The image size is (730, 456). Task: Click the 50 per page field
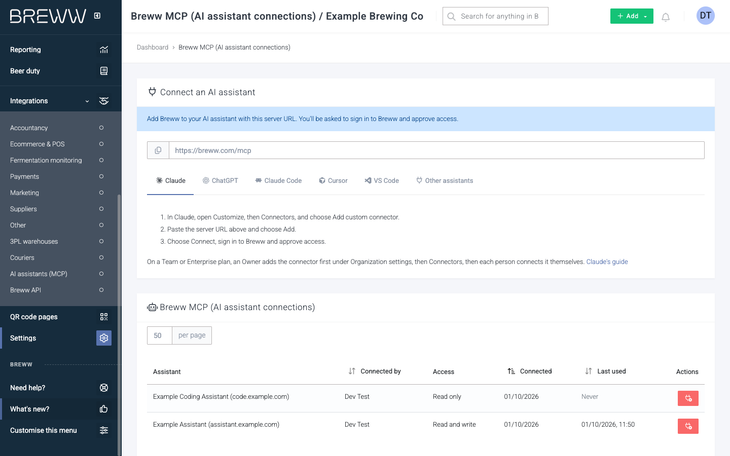pos(159,335)
